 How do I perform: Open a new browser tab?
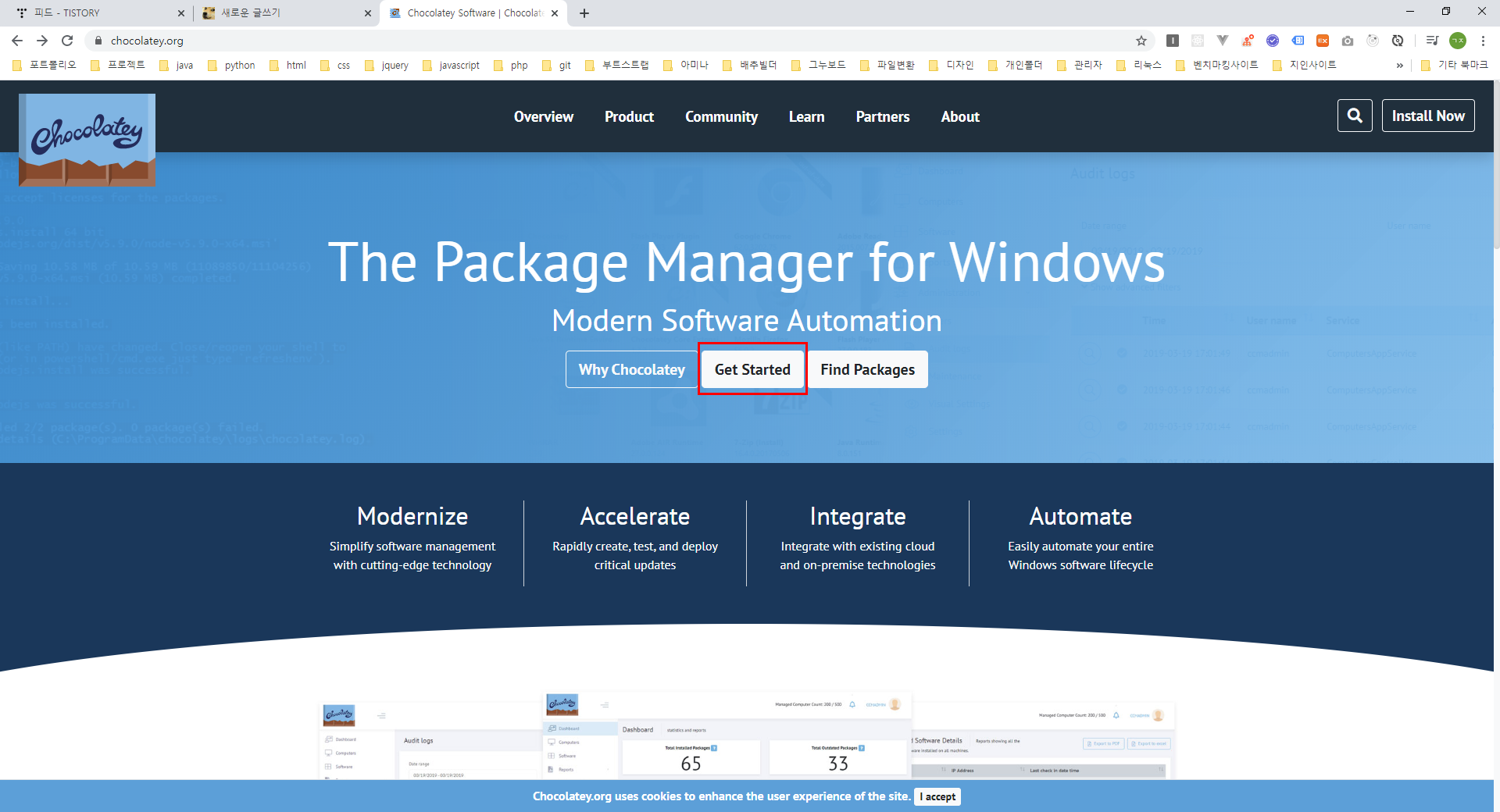coord(584,13)
